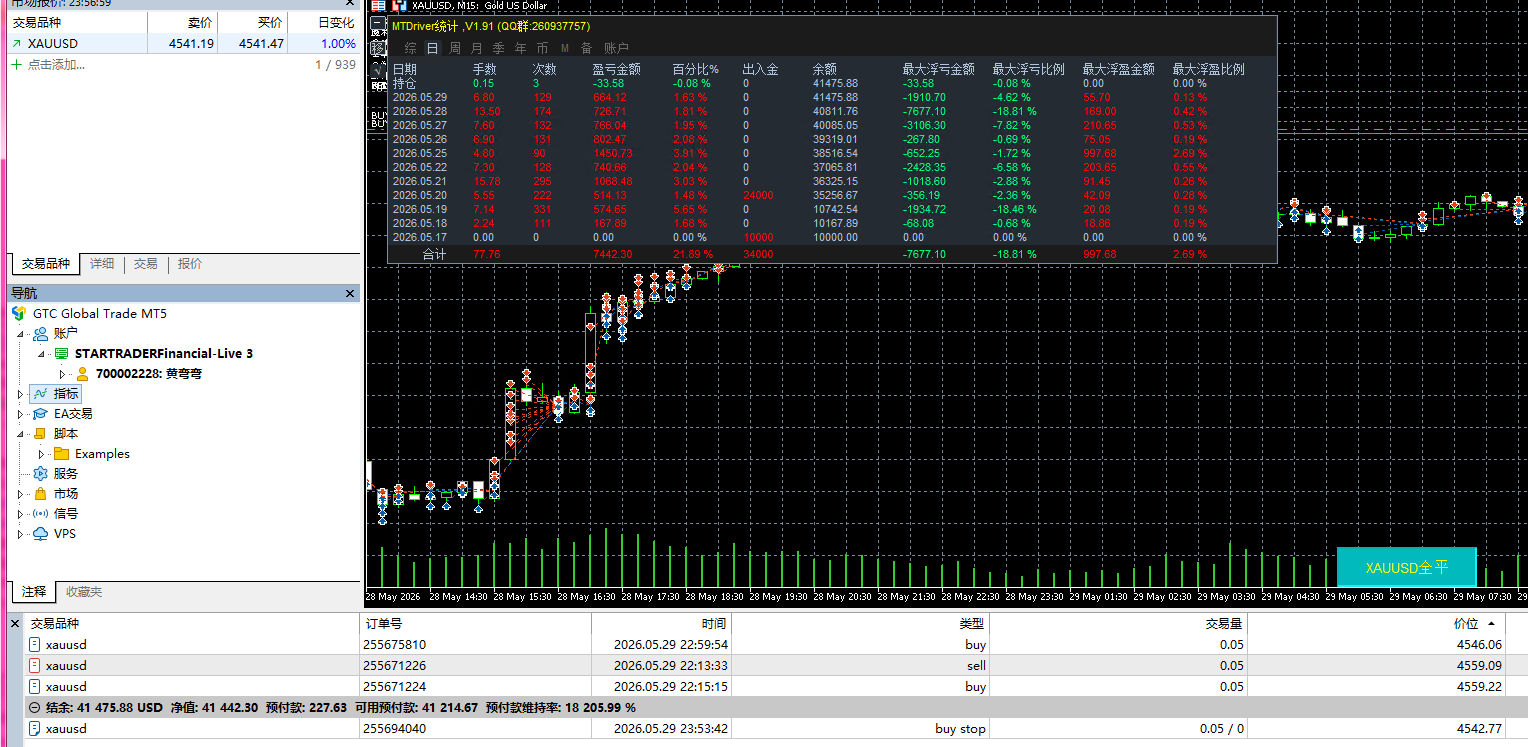Click the user icon beside 700002228
The width and height of the screenshot is (1528, 747).
83,374
